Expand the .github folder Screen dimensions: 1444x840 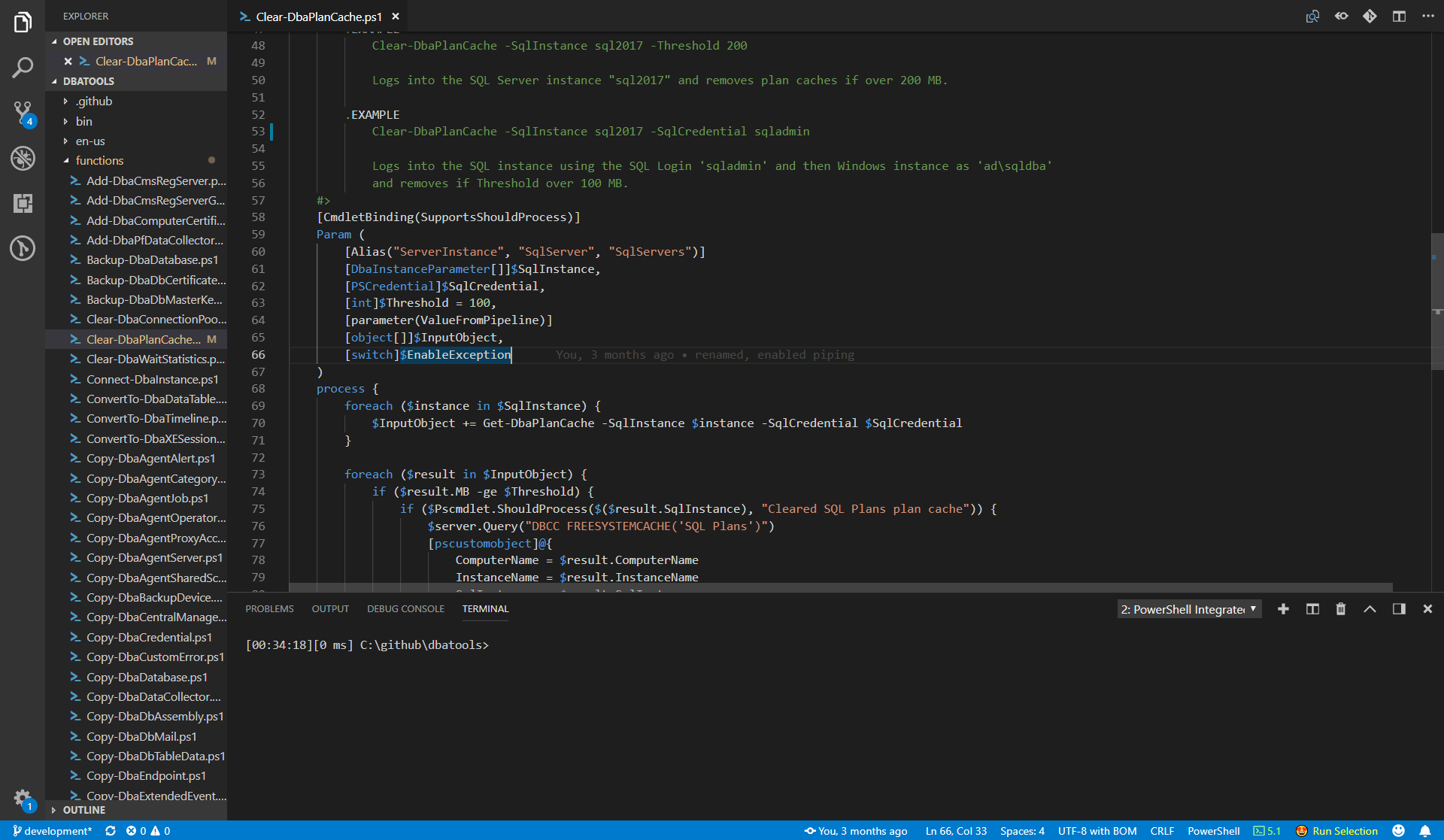94,101
